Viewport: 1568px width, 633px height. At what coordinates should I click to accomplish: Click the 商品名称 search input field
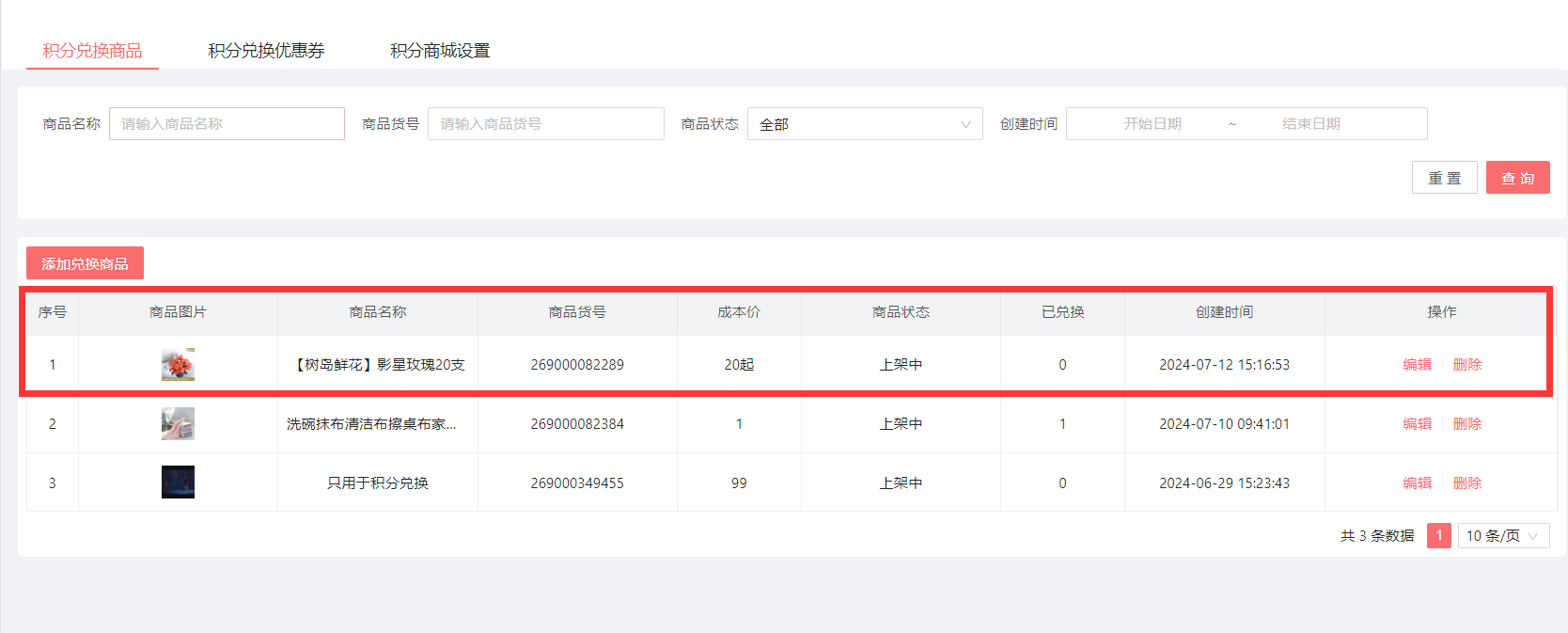tap(227, 124)
